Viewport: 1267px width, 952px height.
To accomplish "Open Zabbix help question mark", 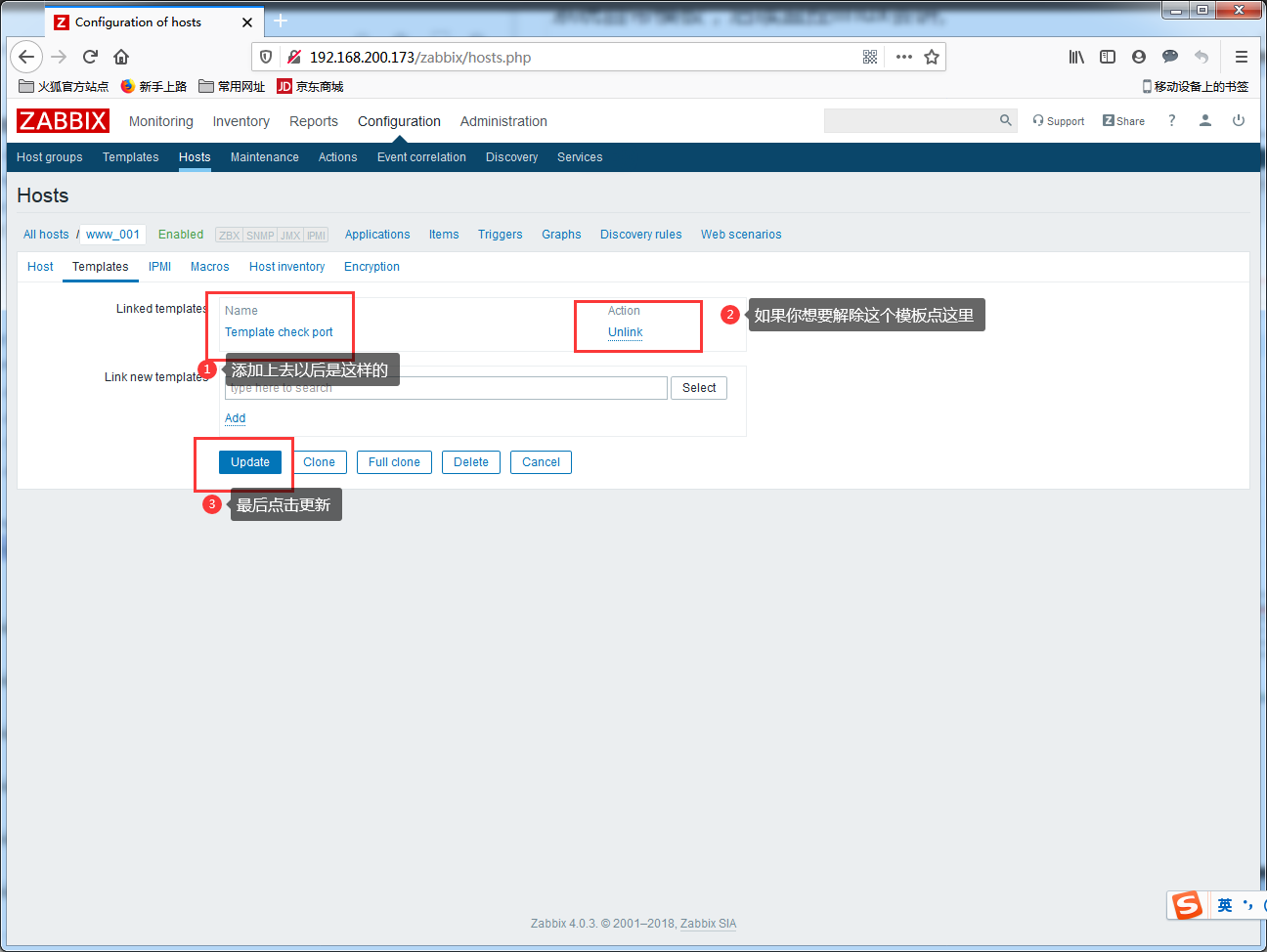I will (1172, 120).
